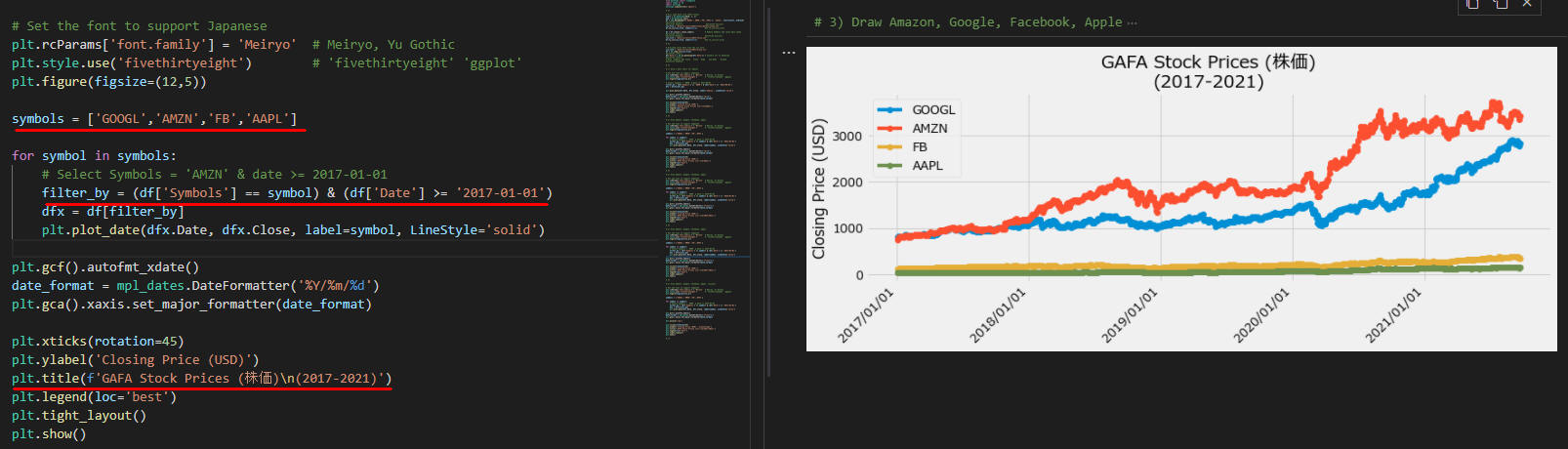Click the plt.show() line

[49, 434]
